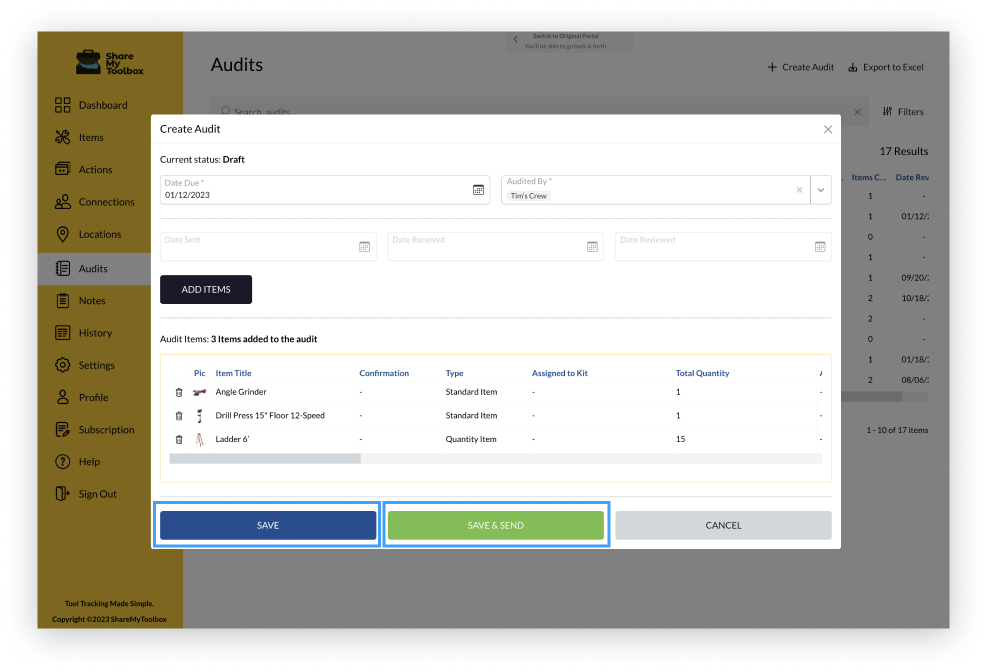The width and height of the screenshot is (987, 672).
Task: Open the Notes section icon
Action: click(61, 300)
